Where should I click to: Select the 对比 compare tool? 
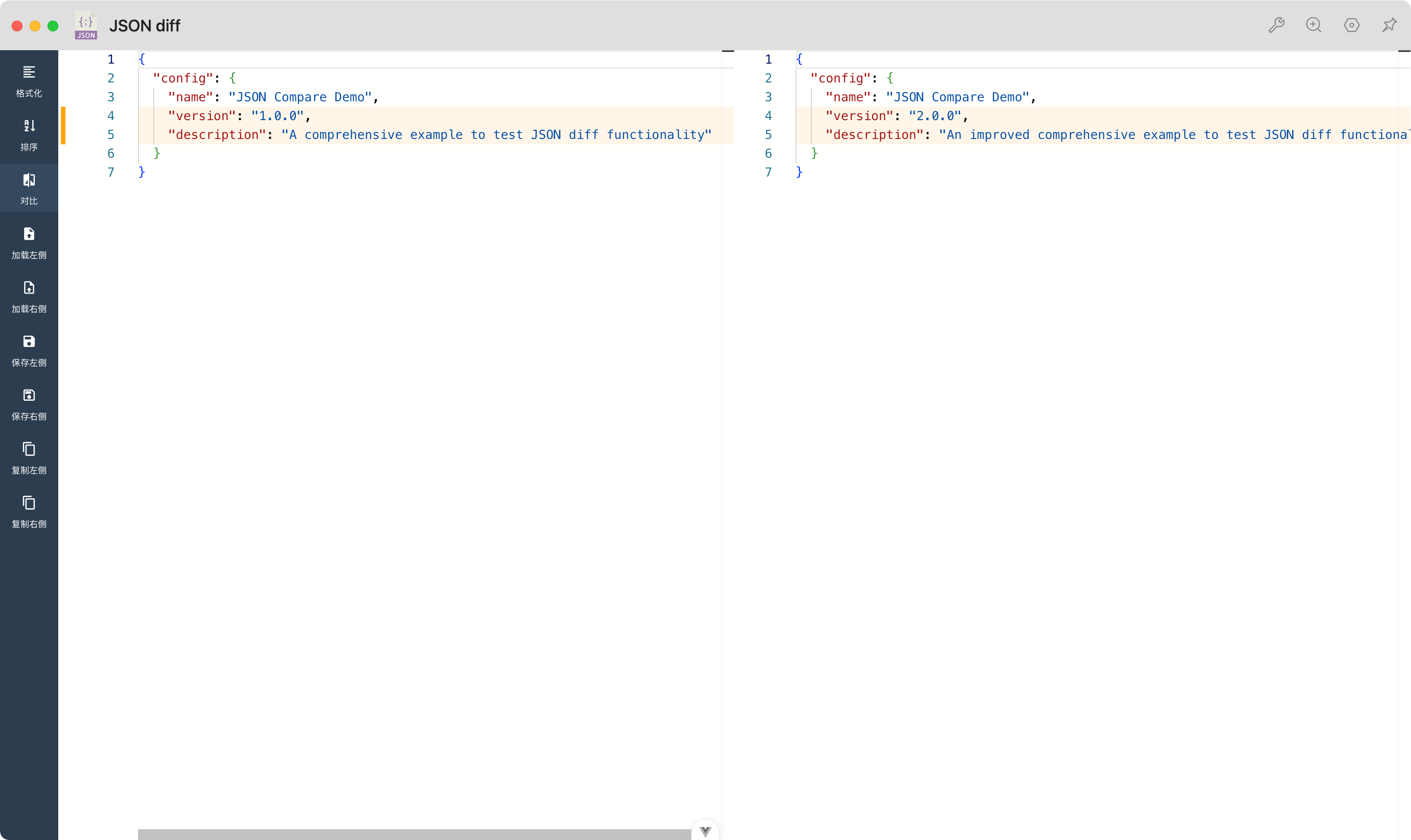tap(29, 188)
